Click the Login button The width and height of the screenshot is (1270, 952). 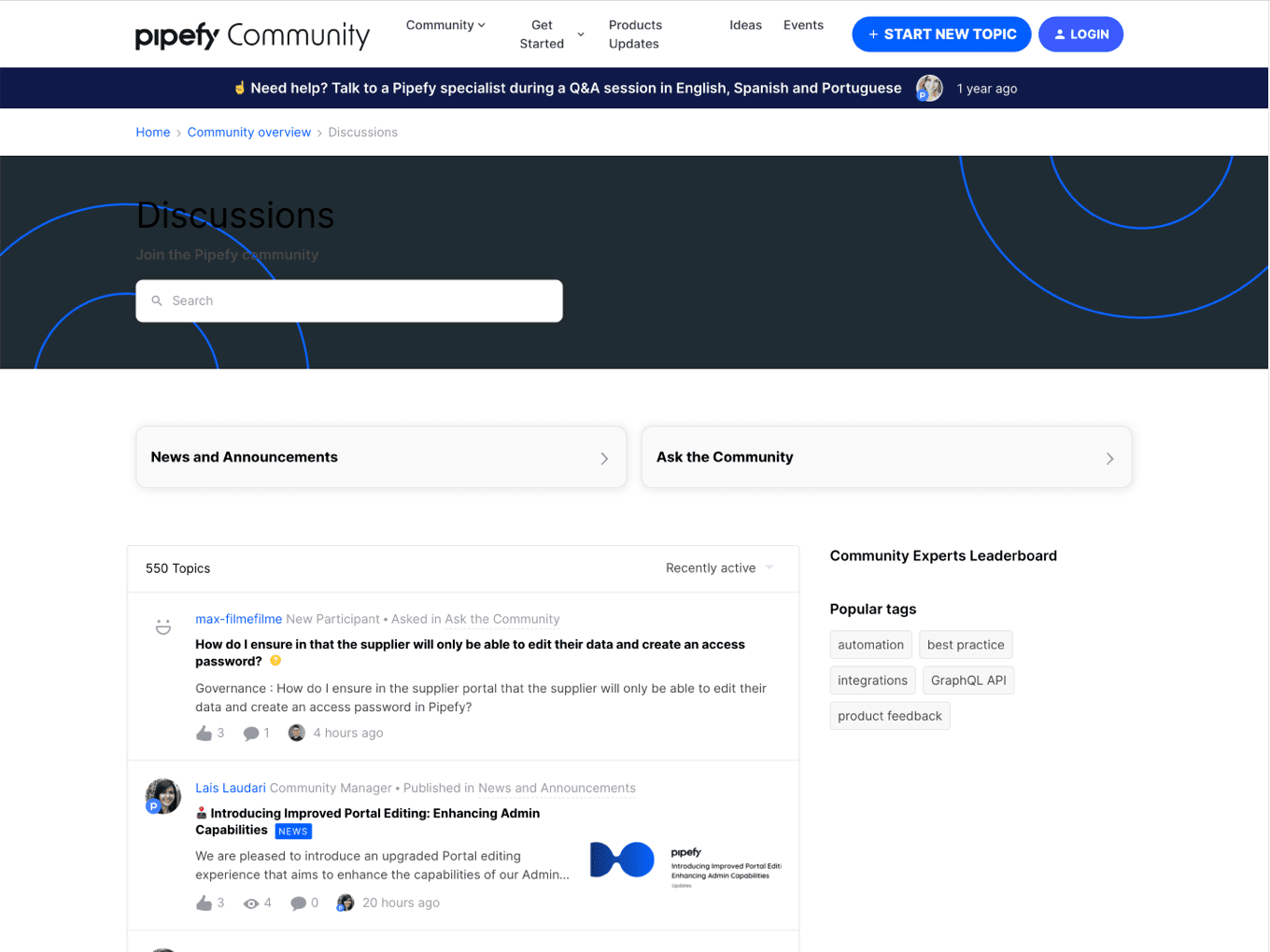1080,35
